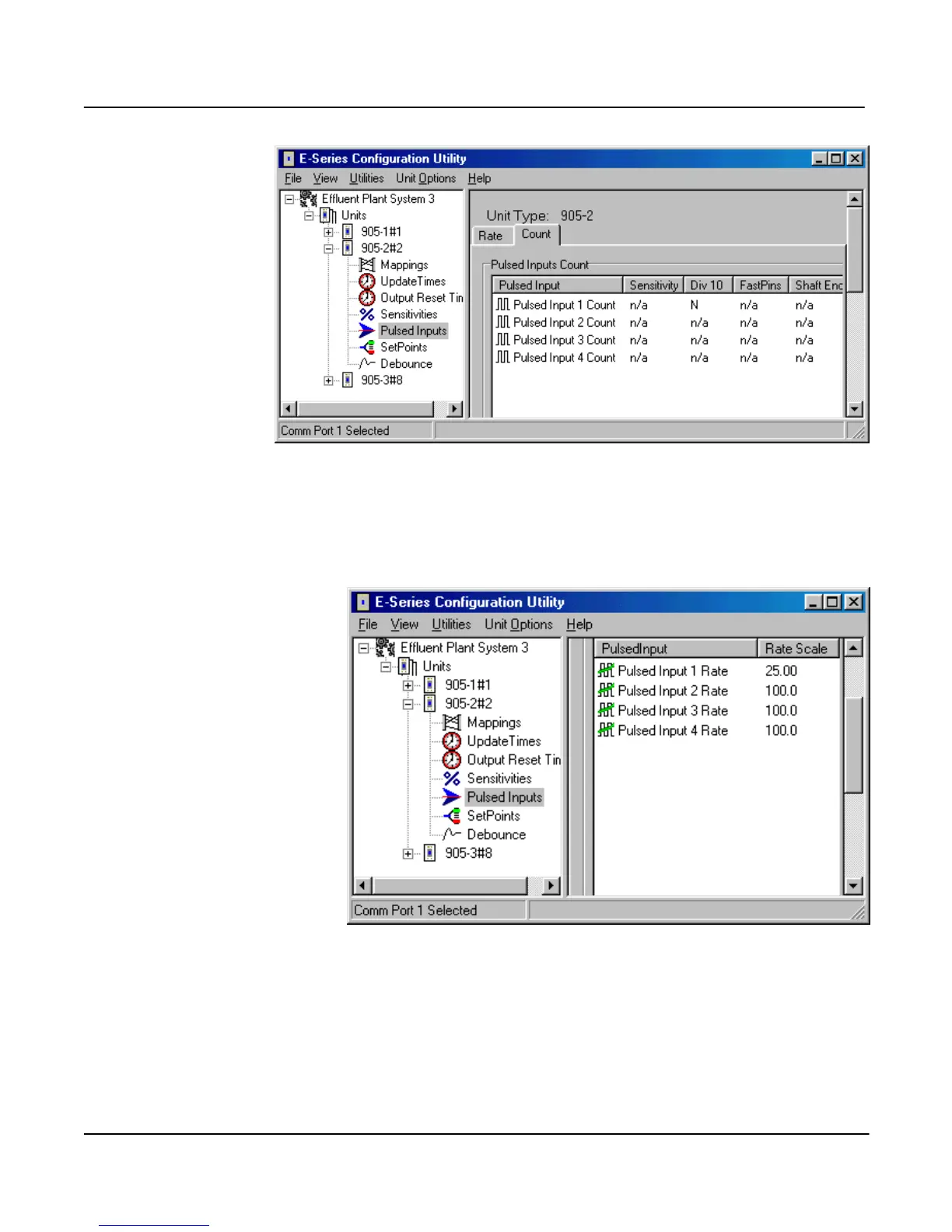
Task: Click Mappings icon in lower window tree
Action: [x=452, y=723]
